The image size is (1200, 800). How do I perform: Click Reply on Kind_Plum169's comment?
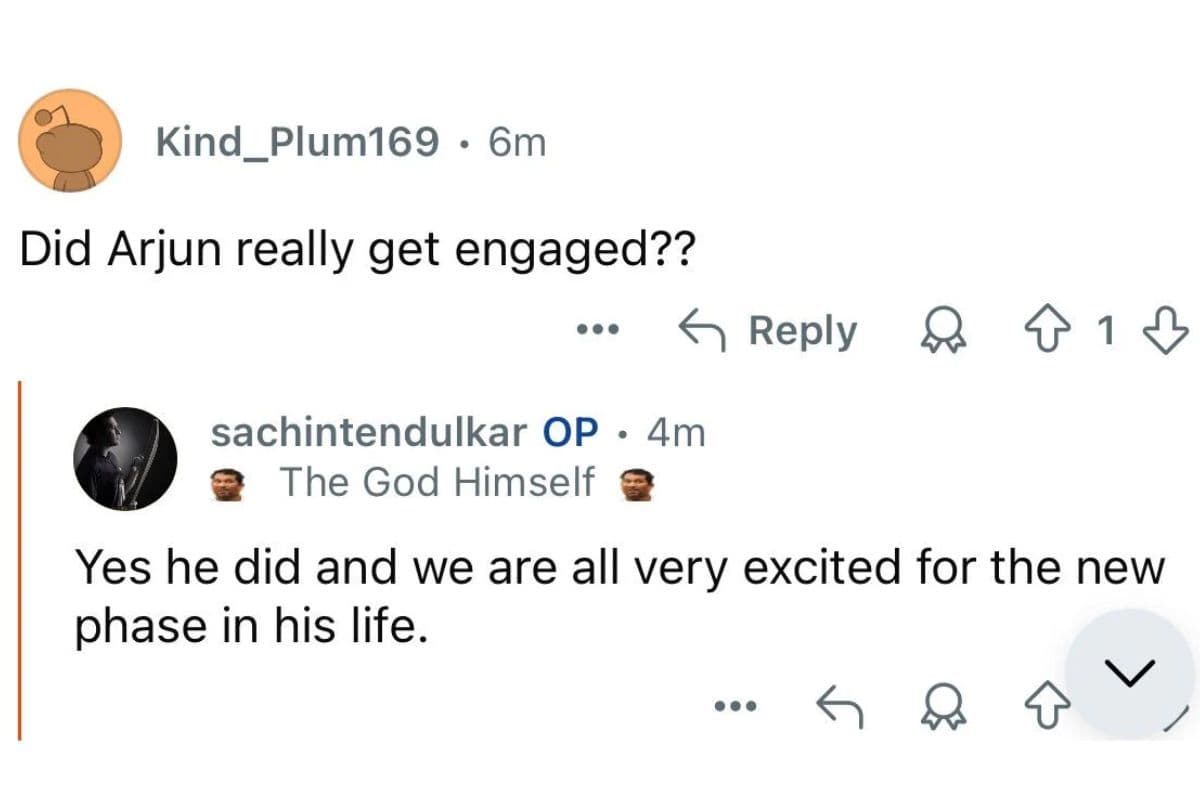(x=768, y=331)
